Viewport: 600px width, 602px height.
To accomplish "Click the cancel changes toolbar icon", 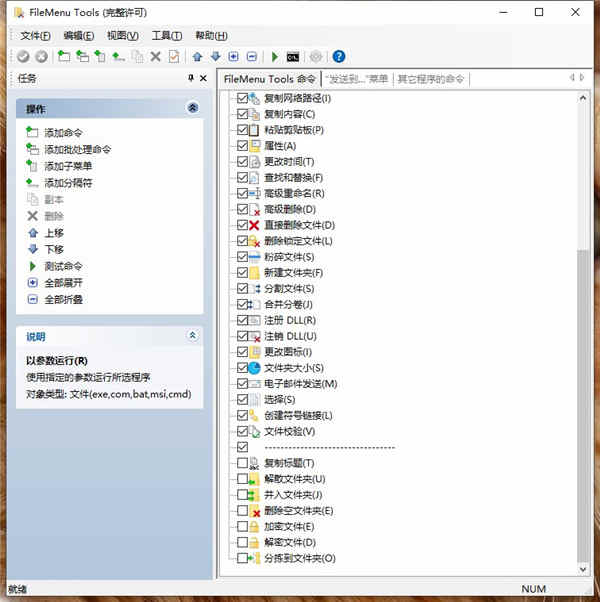I will tap(41, 57).
